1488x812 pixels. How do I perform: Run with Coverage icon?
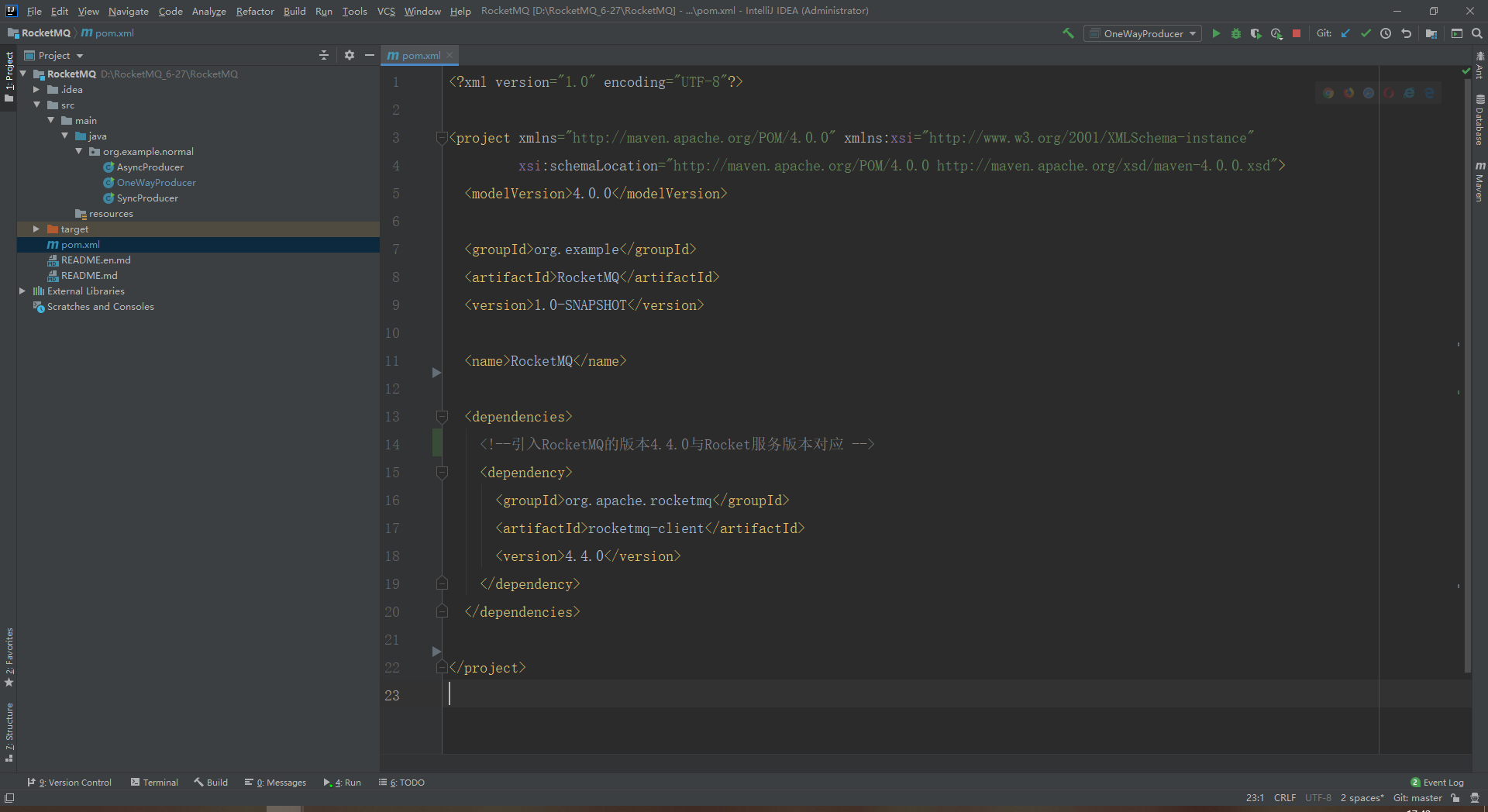point(1256,33)
